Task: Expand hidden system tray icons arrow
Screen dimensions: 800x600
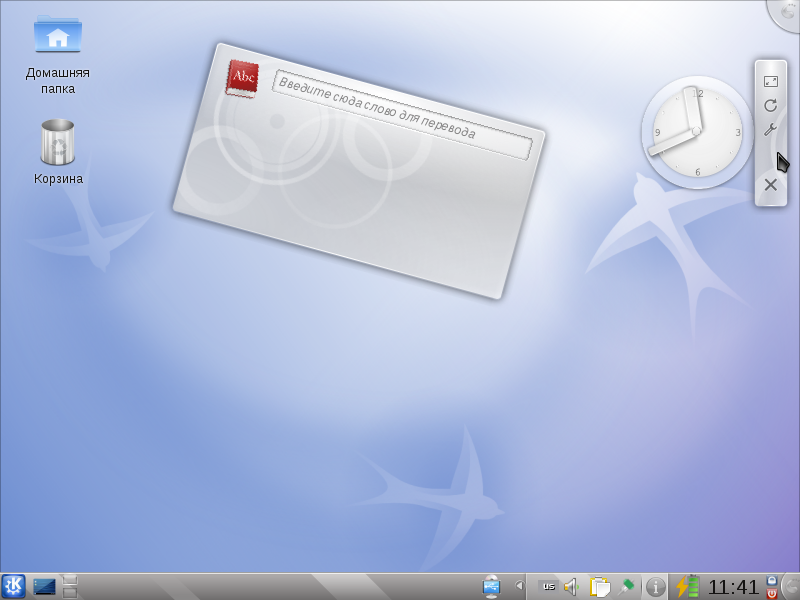Action: 519,586
